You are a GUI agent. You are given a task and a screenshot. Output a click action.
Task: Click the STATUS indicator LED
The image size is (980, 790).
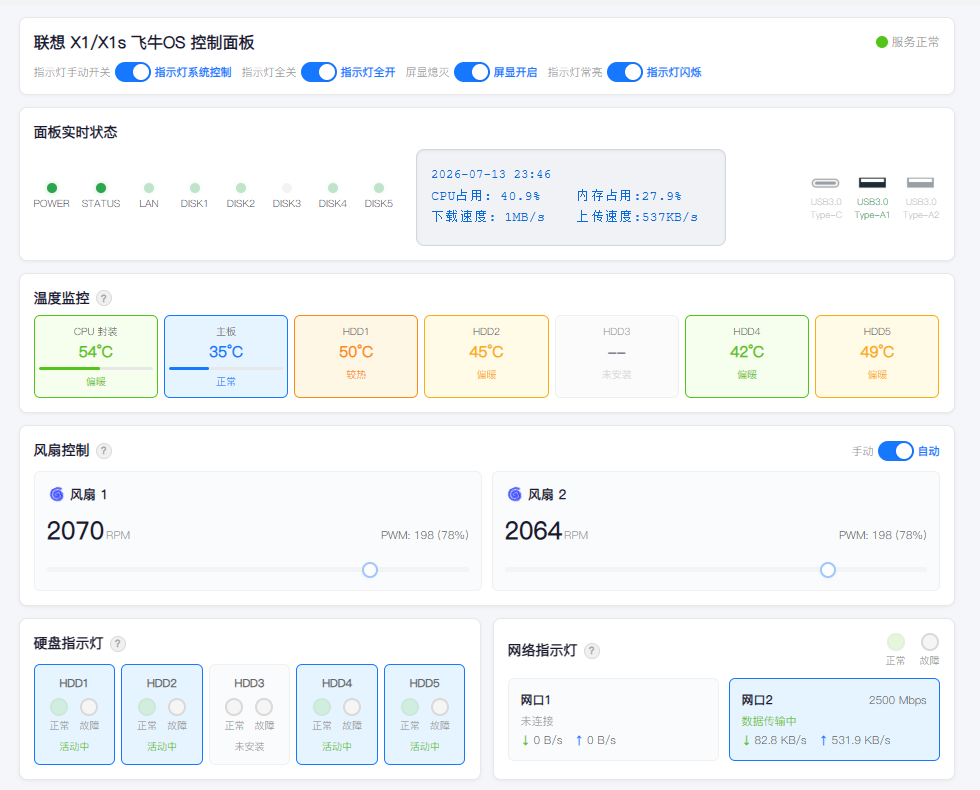101,188
